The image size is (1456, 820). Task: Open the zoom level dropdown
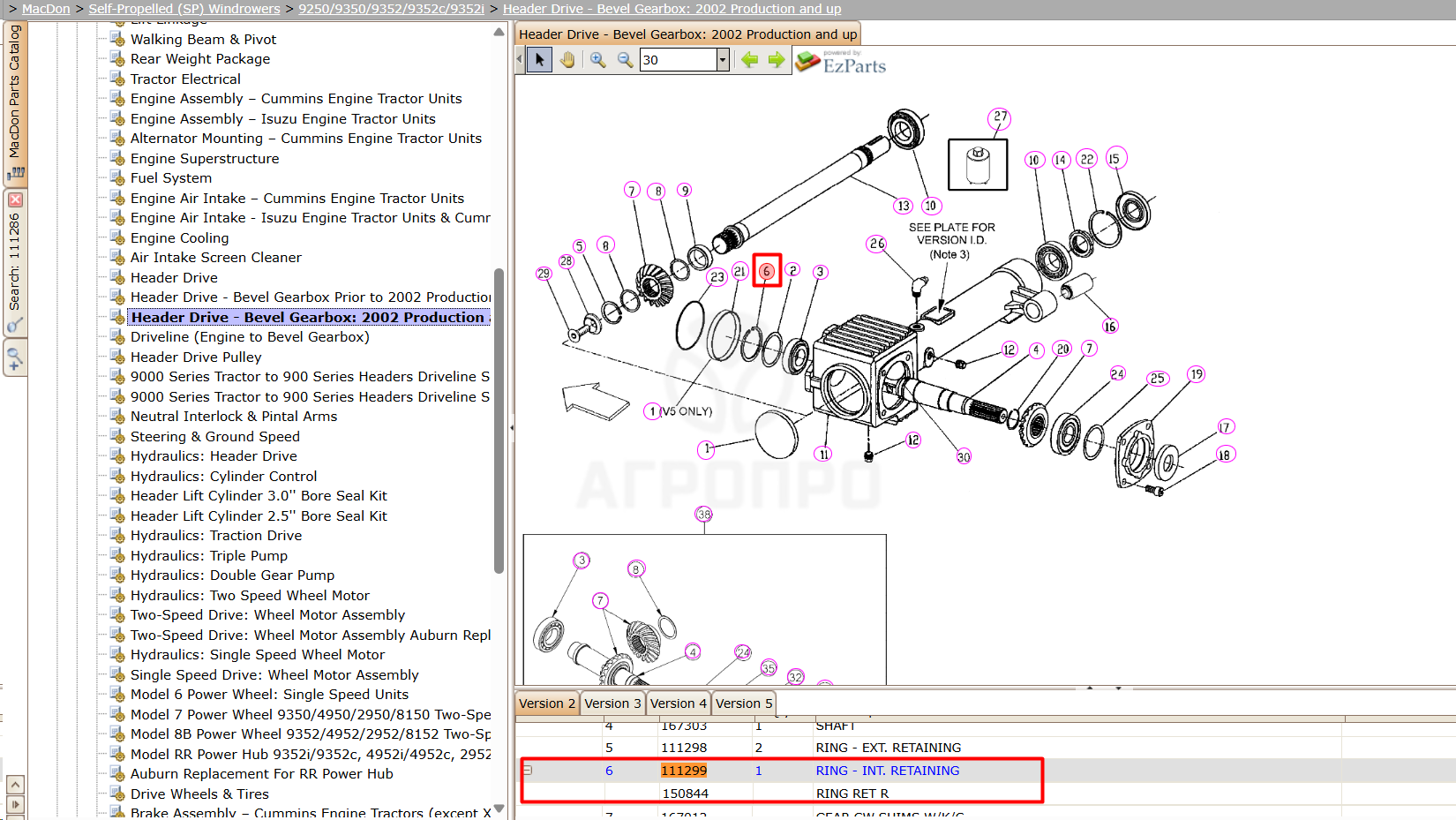(x=723, y=60)
